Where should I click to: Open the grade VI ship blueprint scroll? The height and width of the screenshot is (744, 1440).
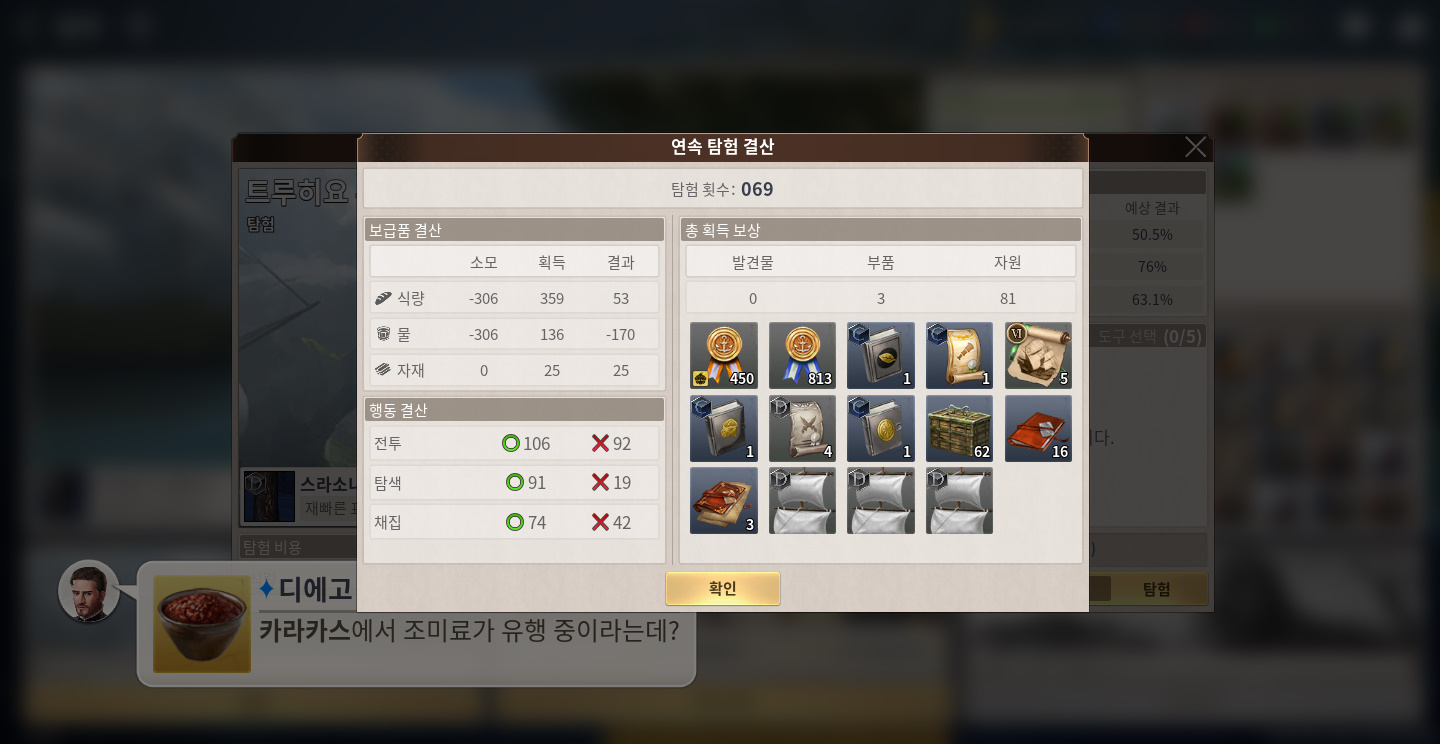tap(1038, 355)
